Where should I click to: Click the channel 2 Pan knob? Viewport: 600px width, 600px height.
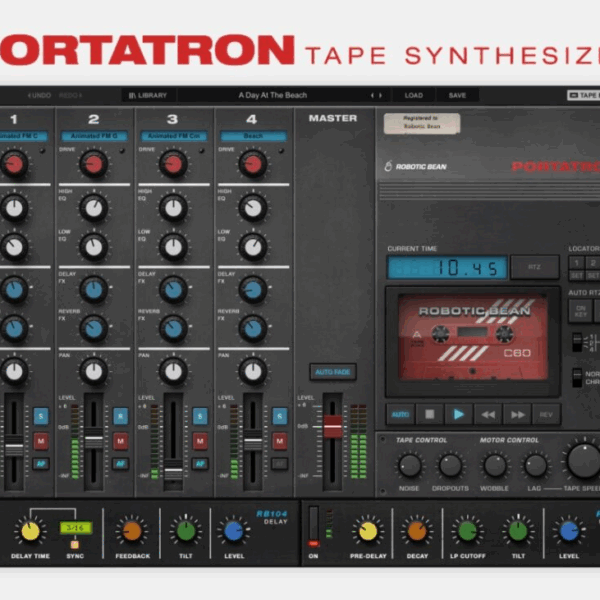click(94, 371)
